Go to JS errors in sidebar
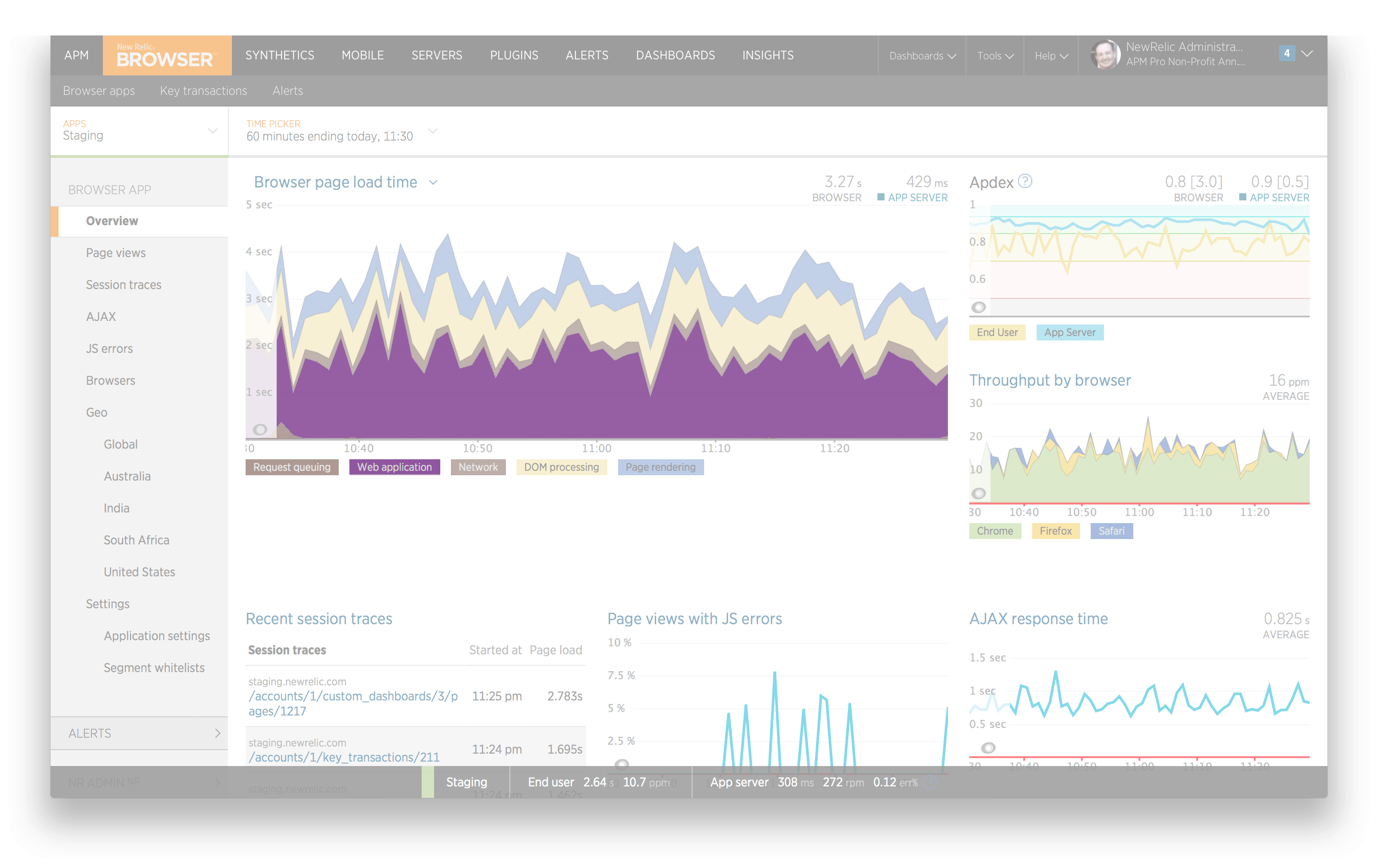 pos(110,348)
